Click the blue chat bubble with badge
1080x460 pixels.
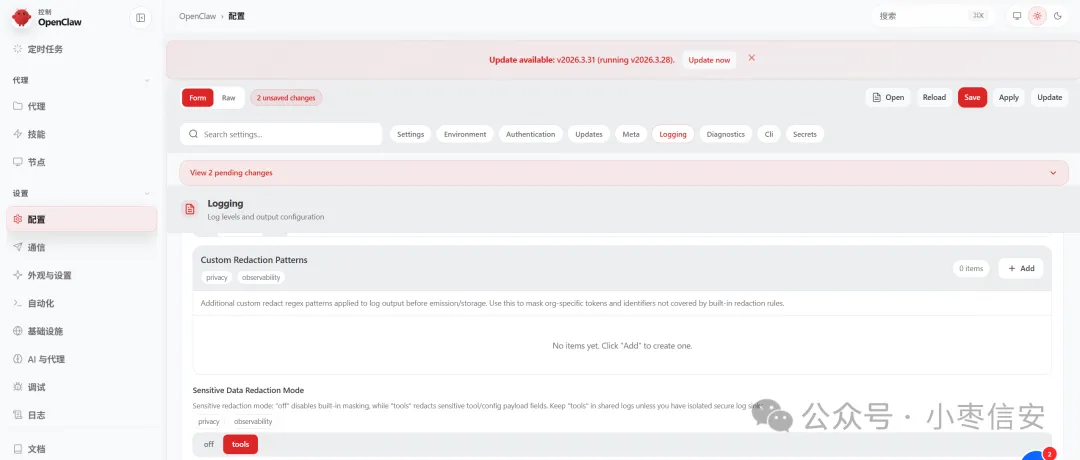[x=1036, y=456]
